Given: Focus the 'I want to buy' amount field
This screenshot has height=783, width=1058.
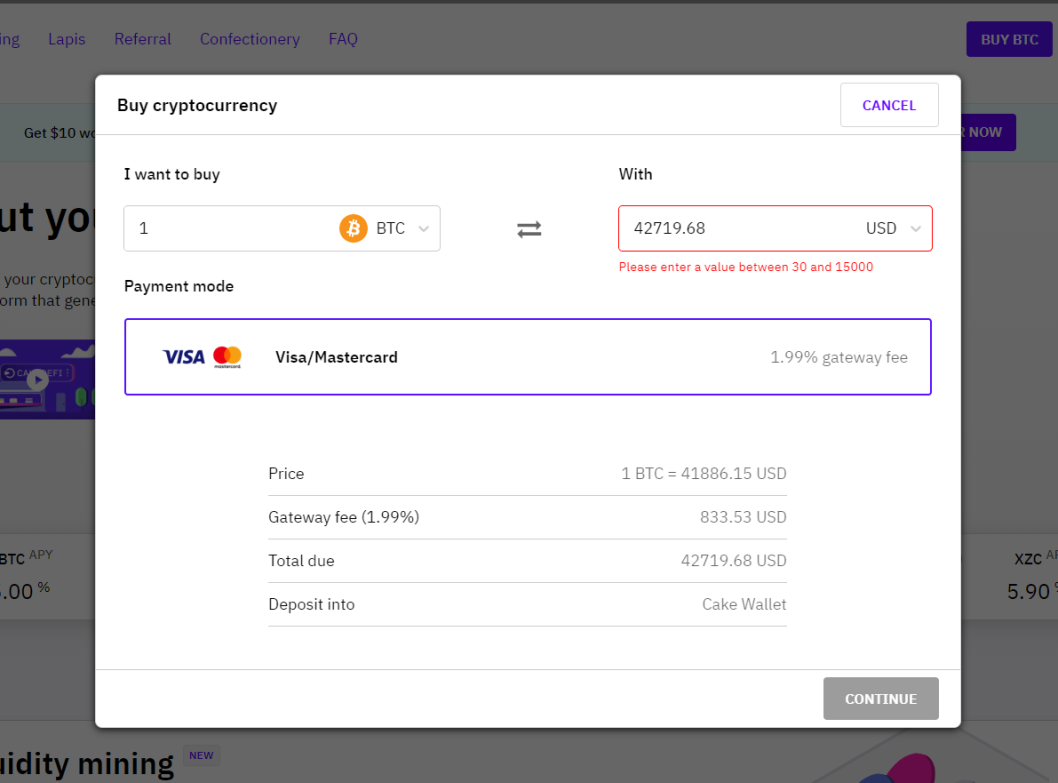Looking at the screenshot, I should (x=230, y=229).
